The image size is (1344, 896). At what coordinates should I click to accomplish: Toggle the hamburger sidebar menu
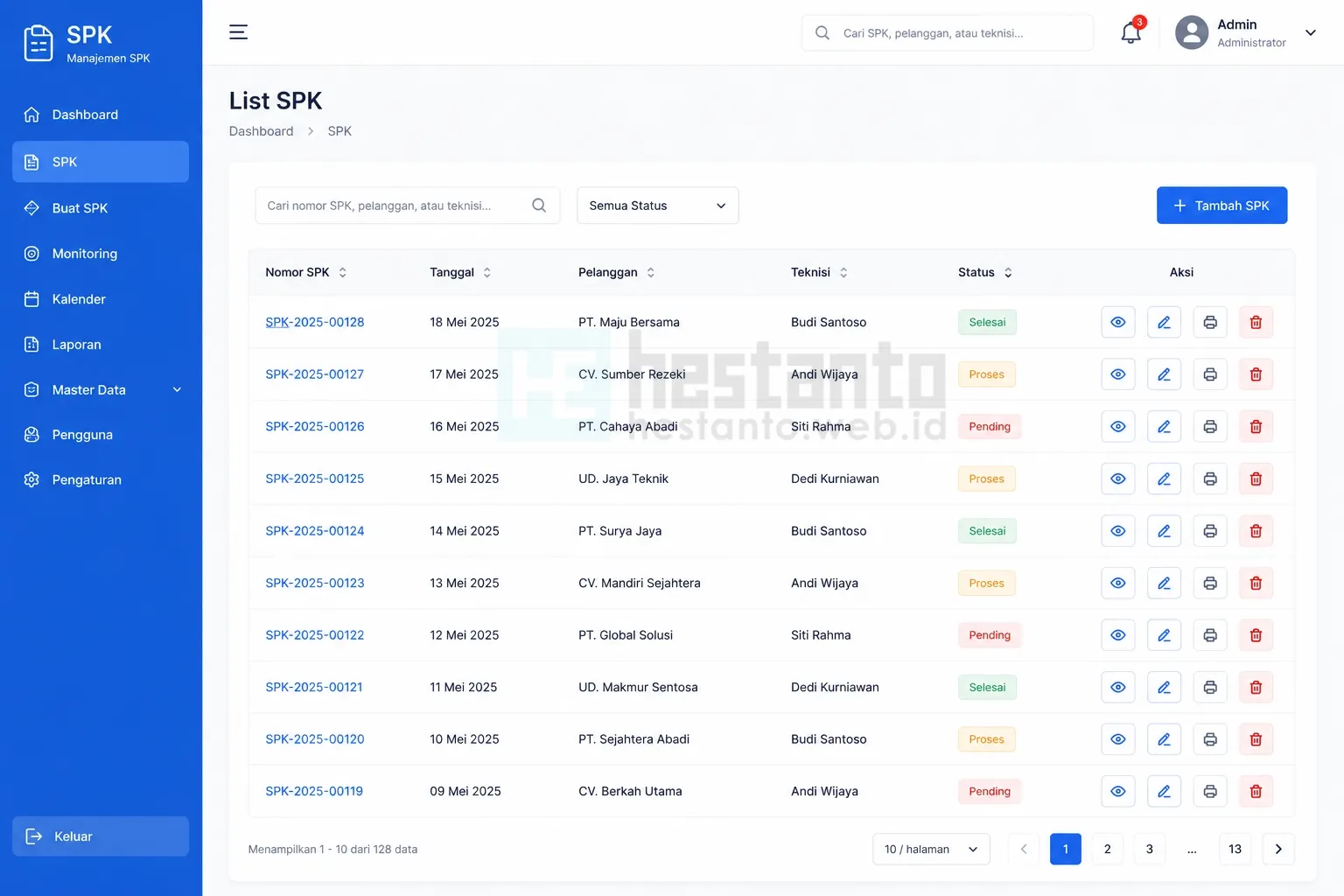pos(238,32)
